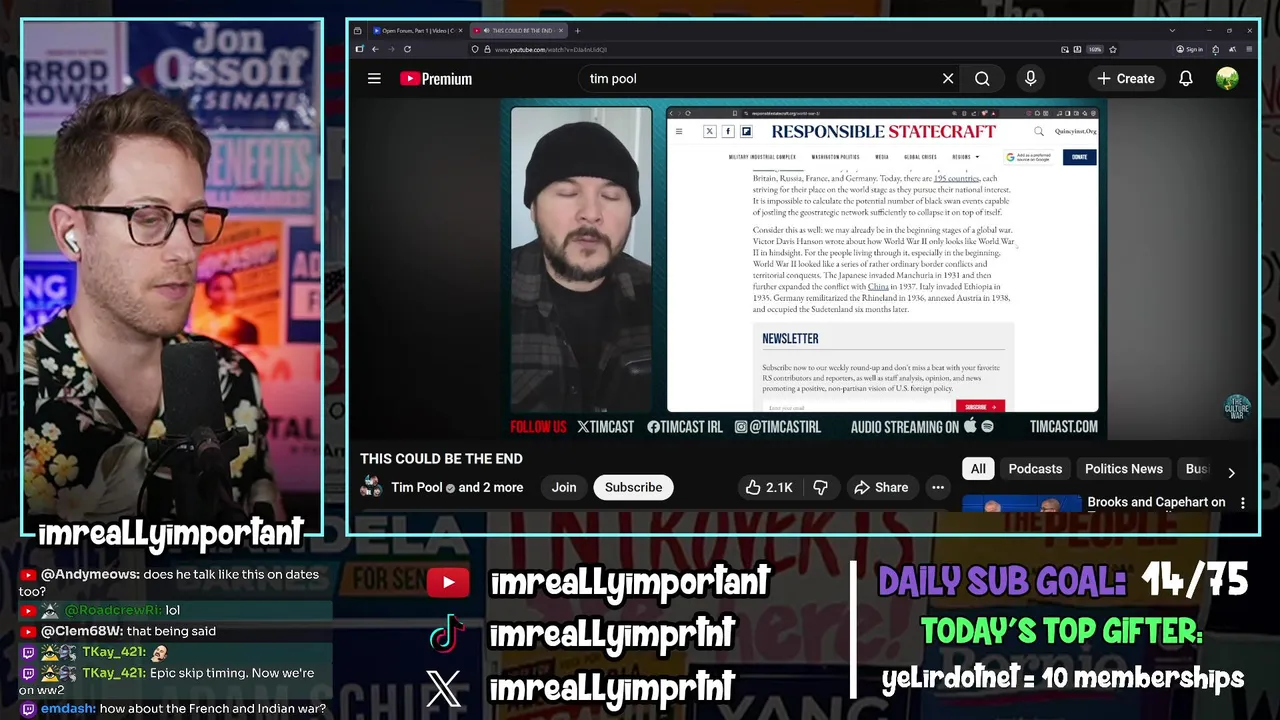Like the video with 2.1K likes
This screenshot has width=1280, height=720.
pos(768,487)
